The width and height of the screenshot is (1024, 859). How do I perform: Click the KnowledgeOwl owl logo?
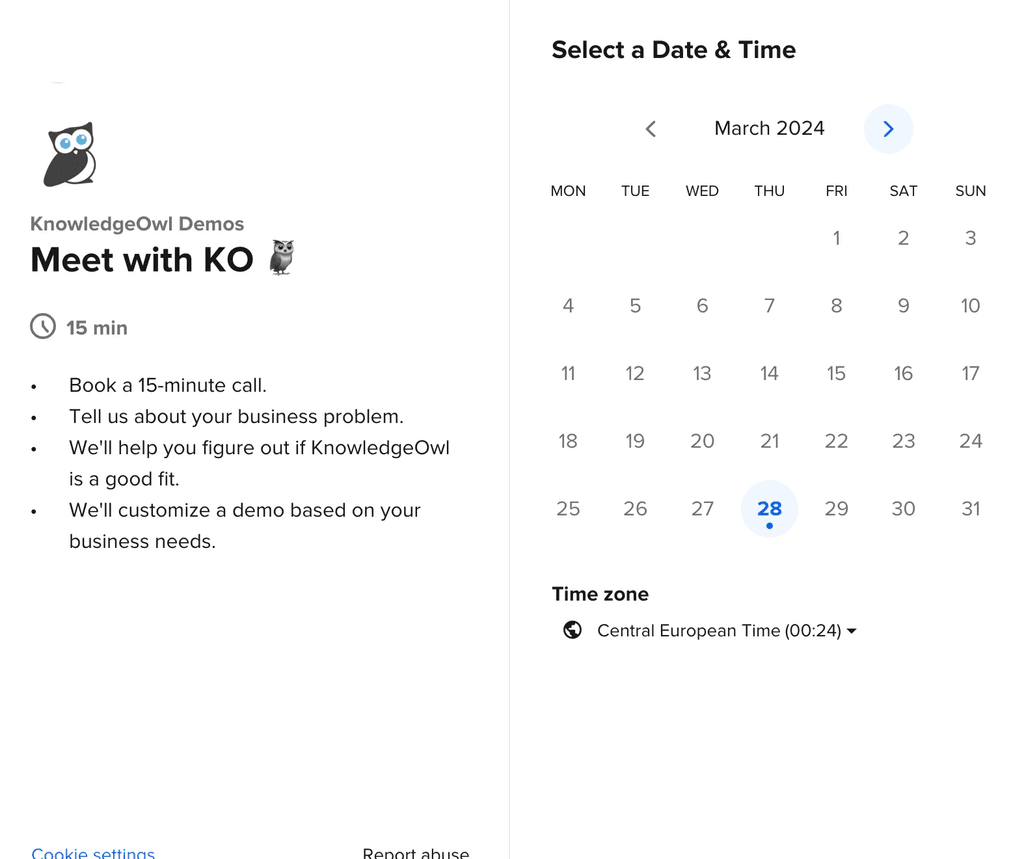(x=68, y=152)
